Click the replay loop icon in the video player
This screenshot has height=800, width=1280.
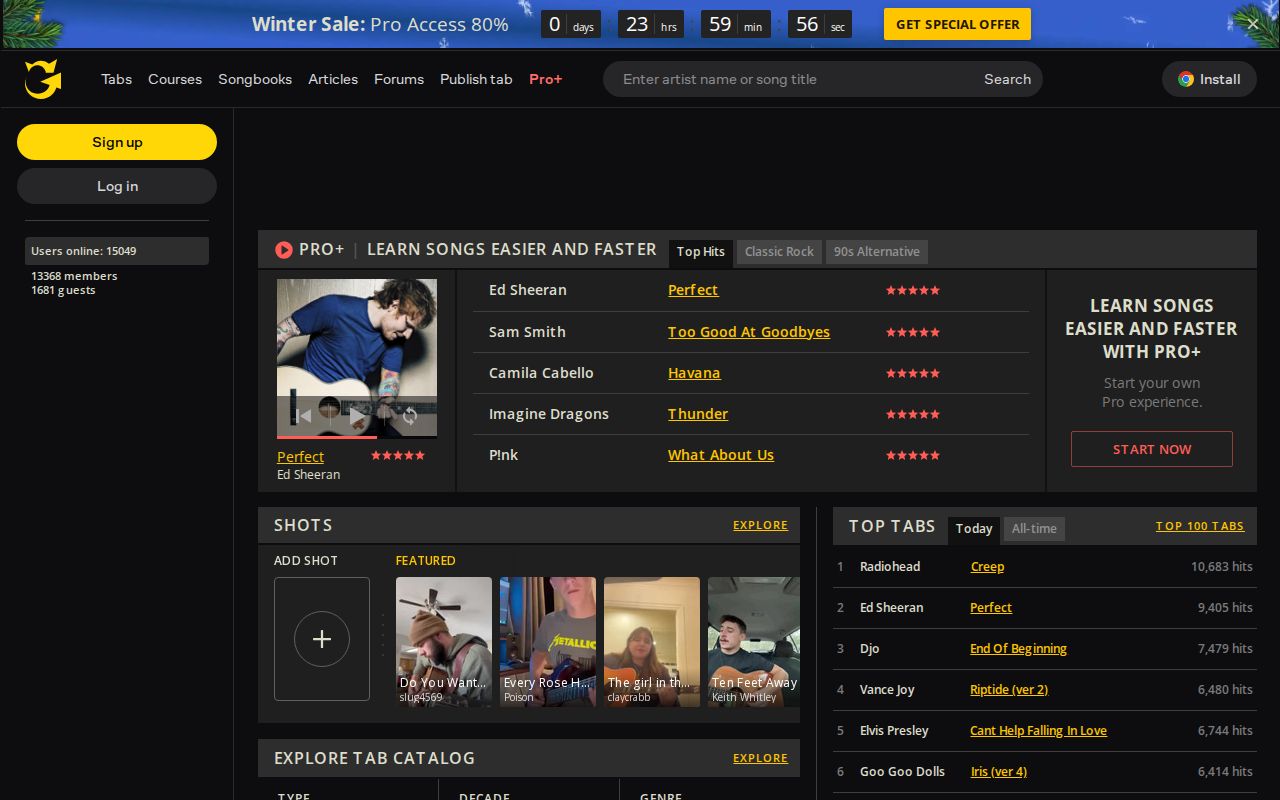(x=409, y=415)
